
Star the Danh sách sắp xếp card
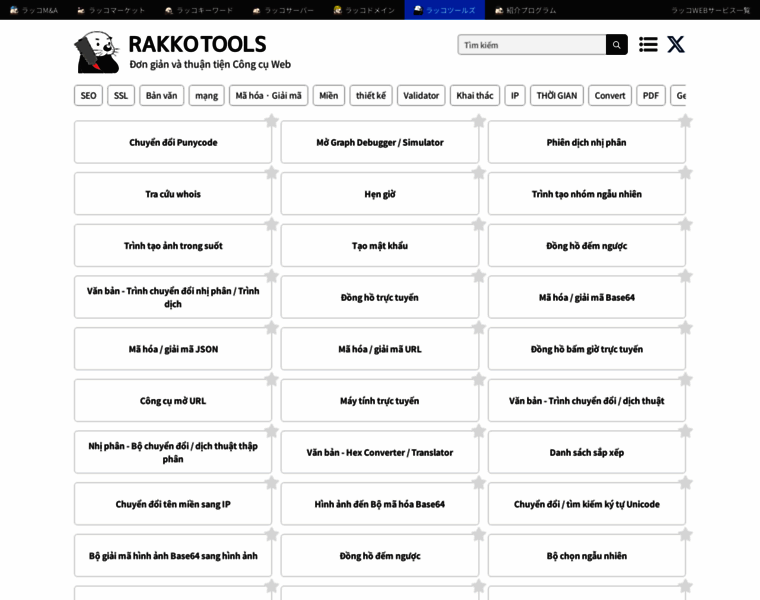coord(685,431)
